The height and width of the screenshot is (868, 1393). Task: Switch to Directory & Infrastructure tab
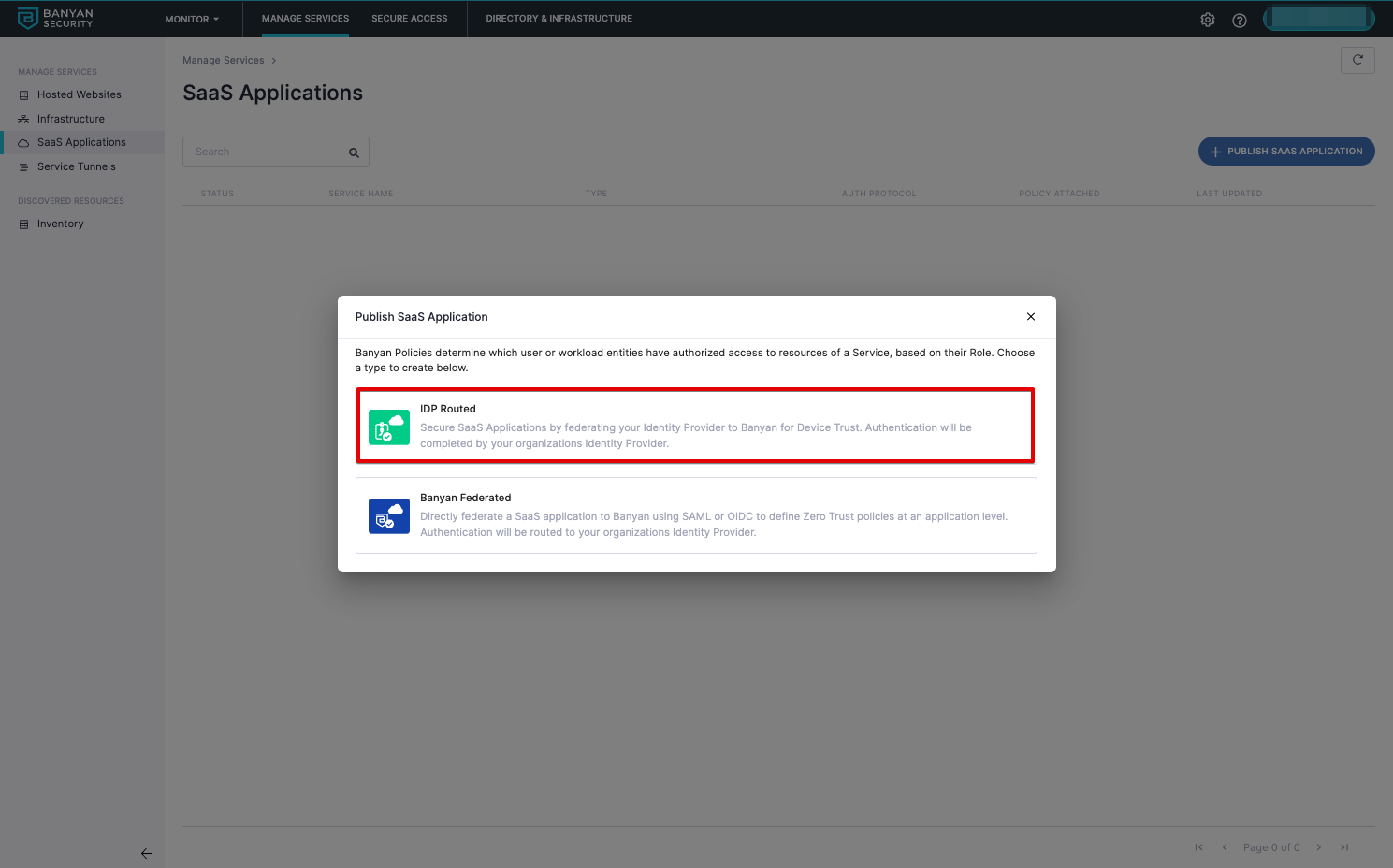coord(559,19)
